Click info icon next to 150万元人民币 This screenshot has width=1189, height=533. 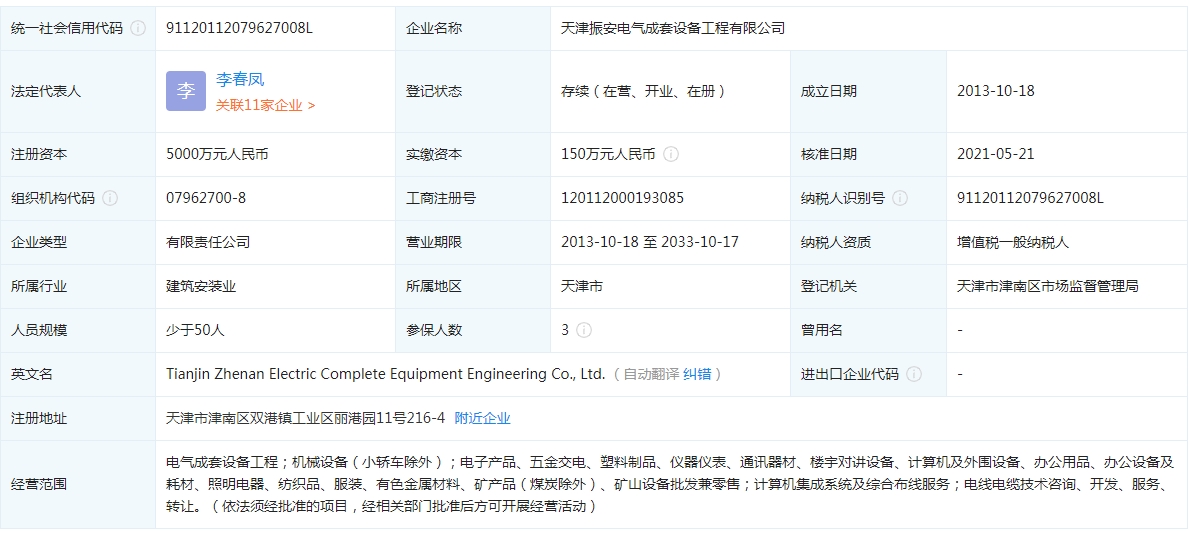point(671,154)
